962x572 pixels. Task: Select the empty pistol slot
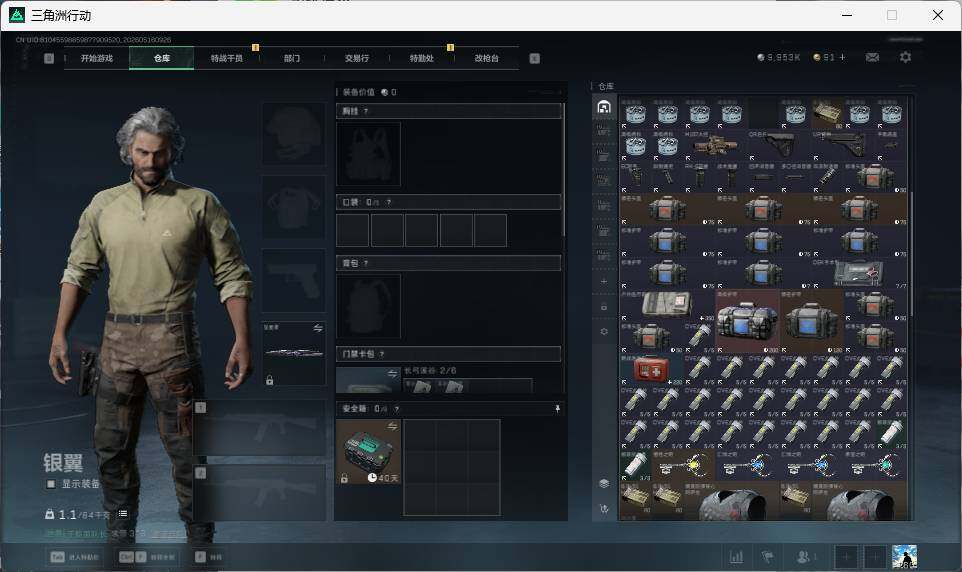(294, 280)
